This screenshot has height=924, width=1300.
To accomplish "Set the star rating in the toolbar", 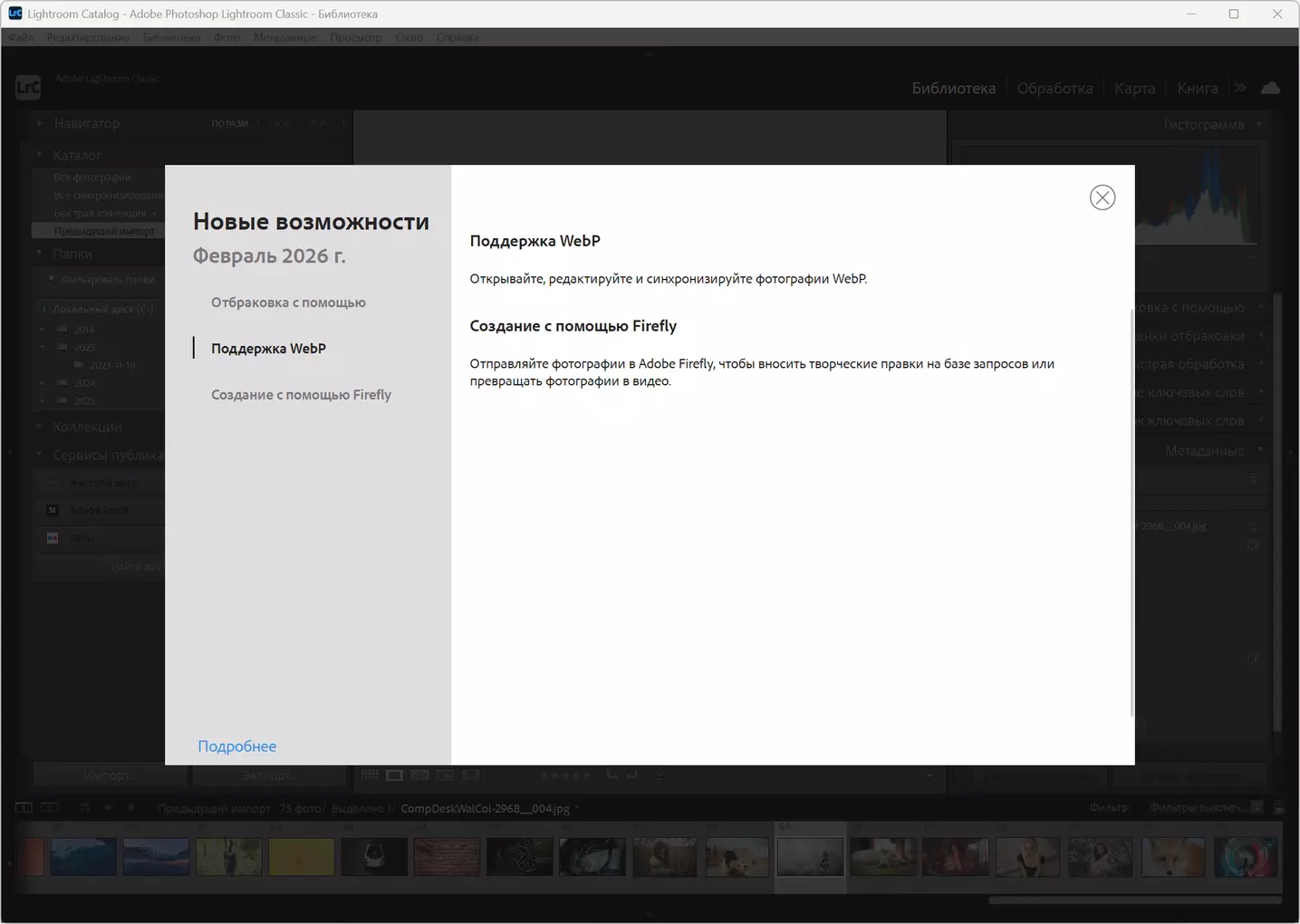I will click(x=565, y=775).
